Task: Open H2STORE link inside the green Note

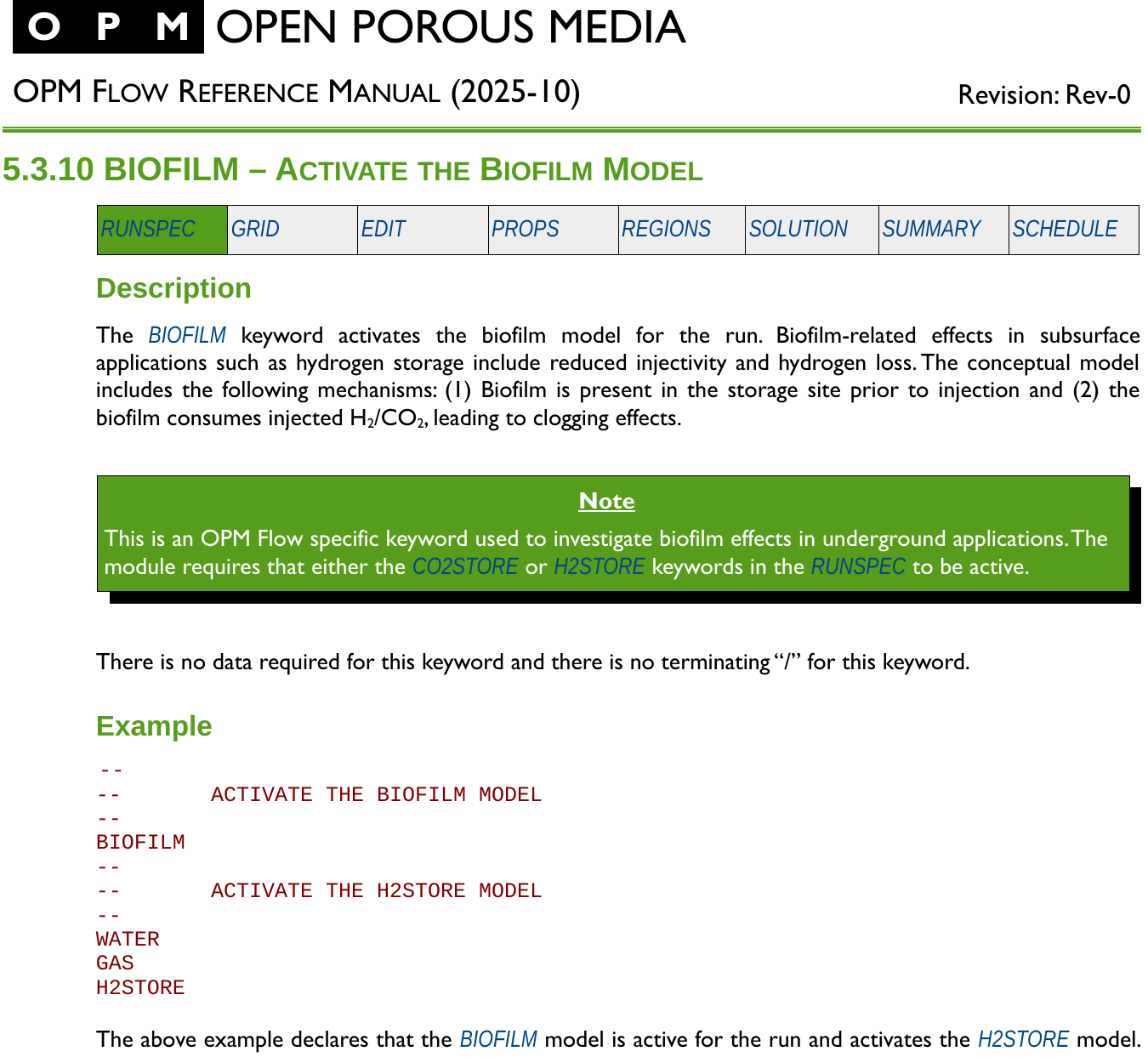Action: 599,567
